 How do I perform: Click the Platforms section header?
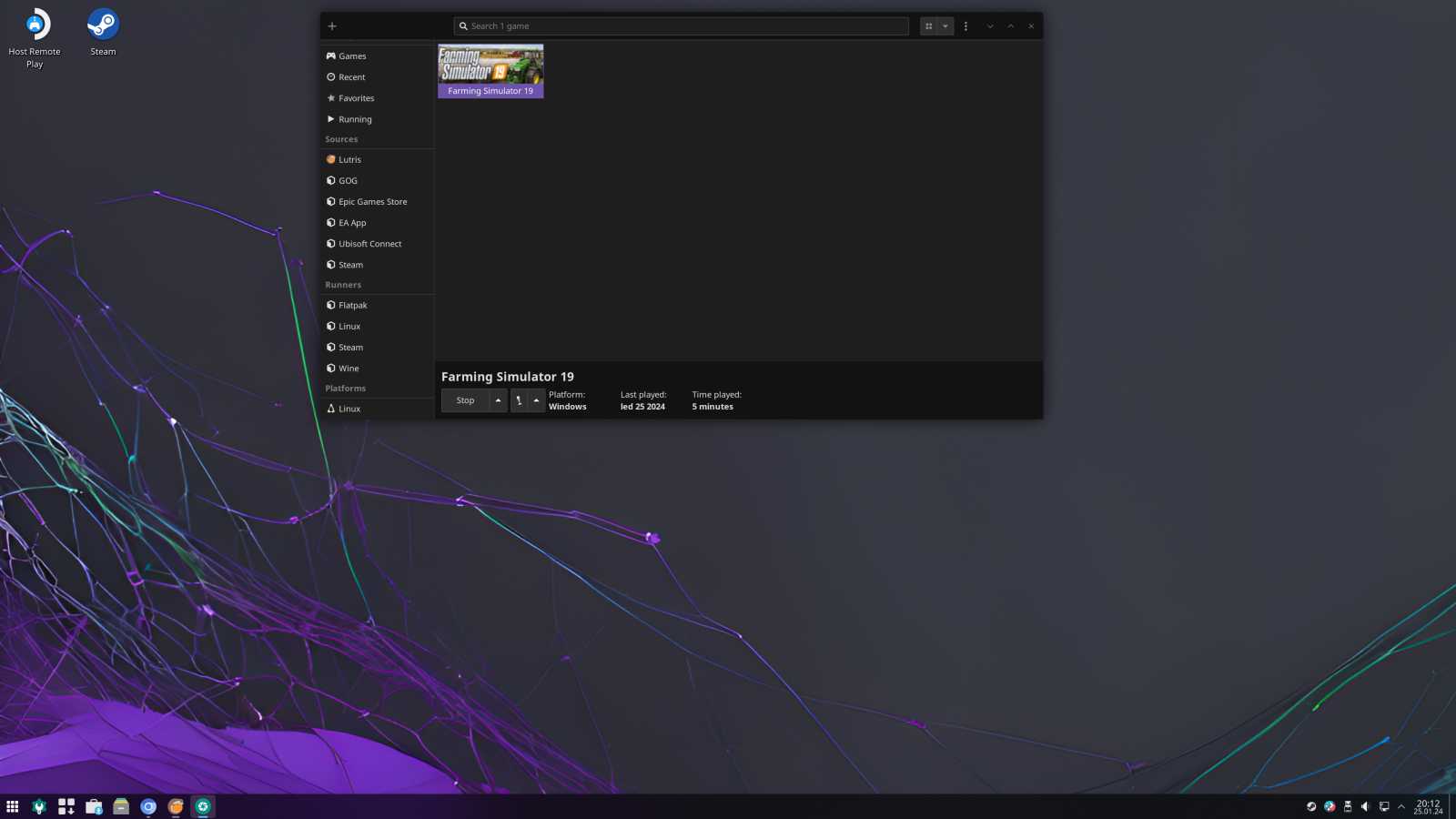coord(346,389)
